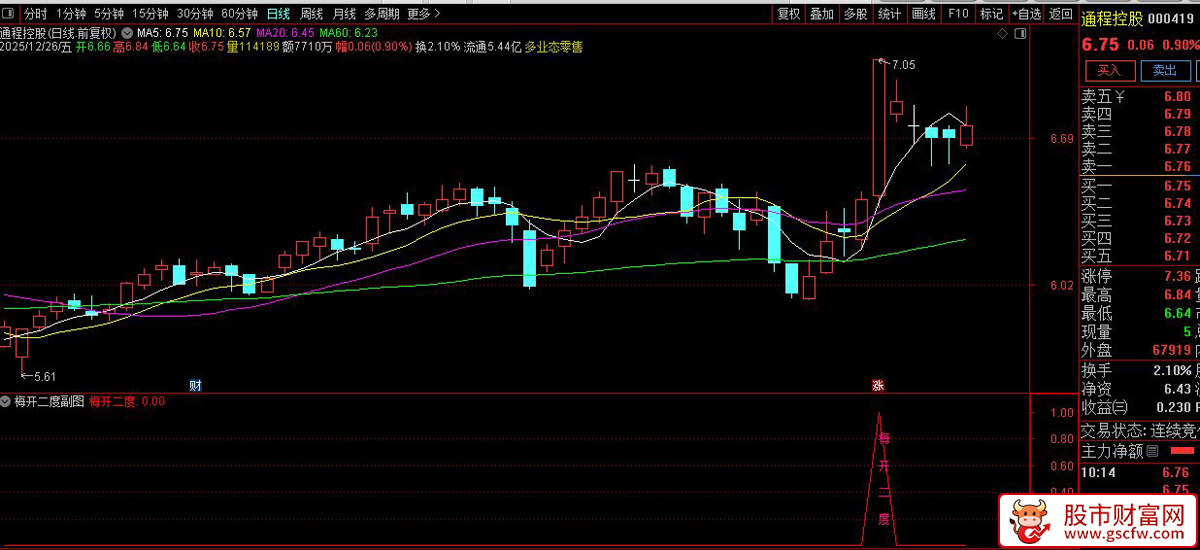The image size is (1200, 550).
Task: Select the 1分钟 period tab
Action: click(x=71, y=14)
